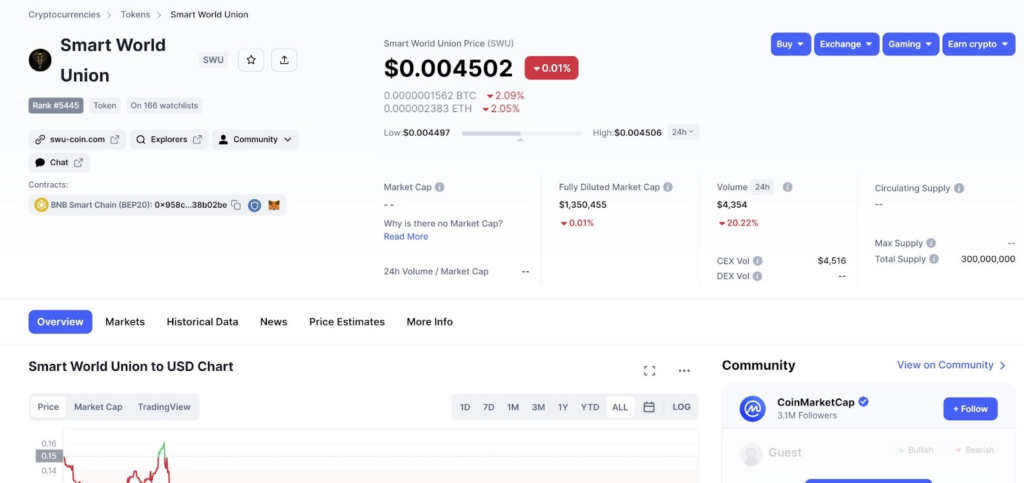
Task: Click Read More about Market Cap
Action: [x=406, y=236]
